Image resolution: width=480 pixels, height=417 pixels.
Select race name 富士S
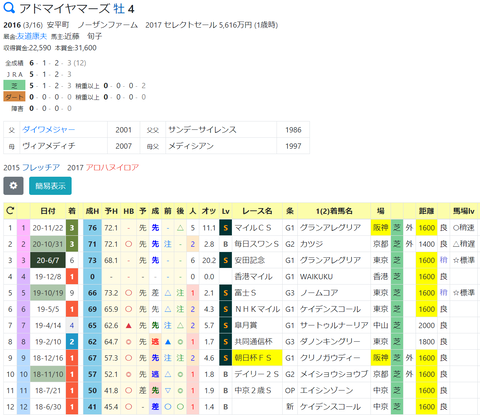click(245, 293)
